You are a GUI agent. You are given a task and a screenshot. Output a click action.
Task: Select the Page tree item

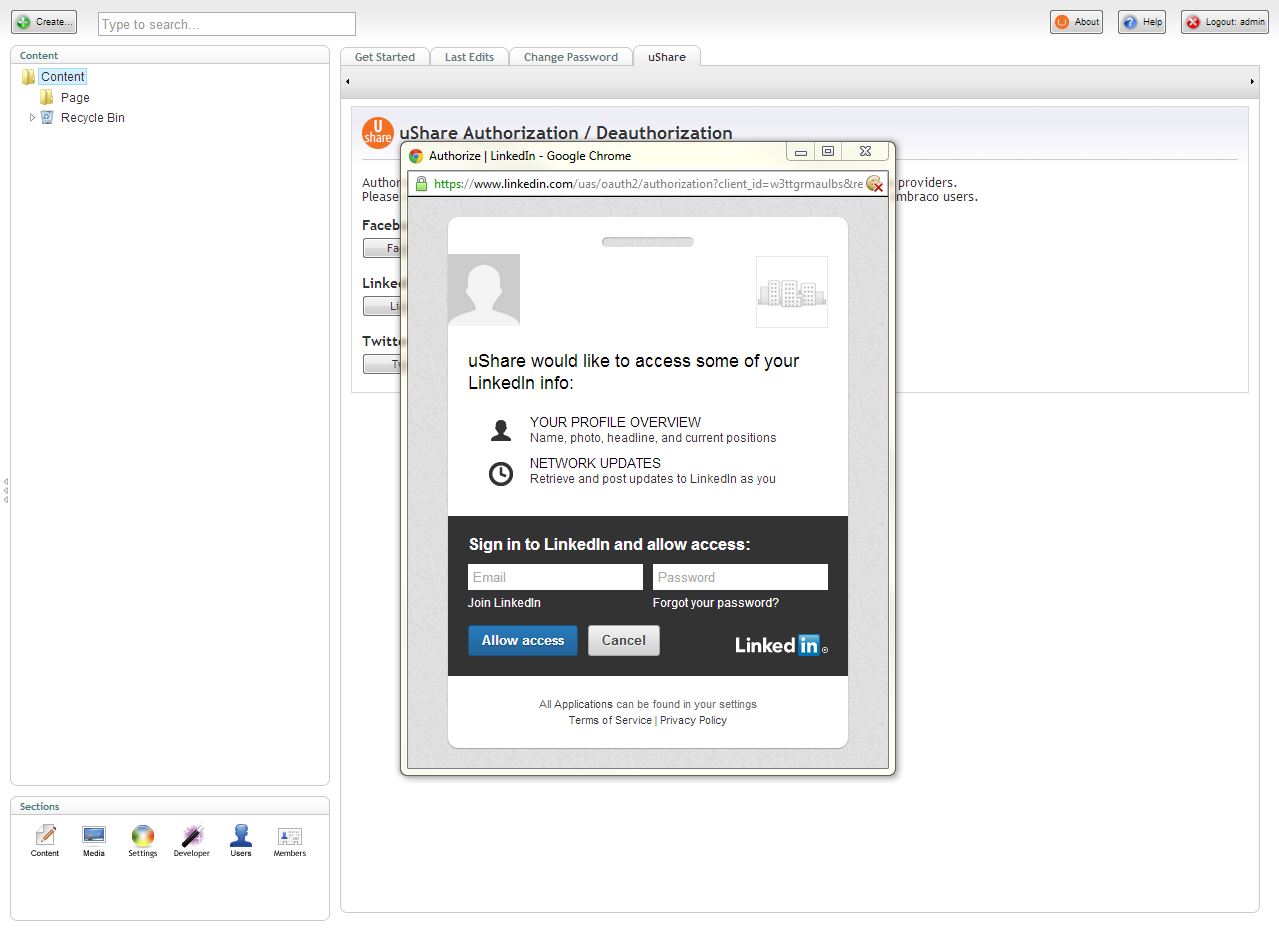coord(75,98)
